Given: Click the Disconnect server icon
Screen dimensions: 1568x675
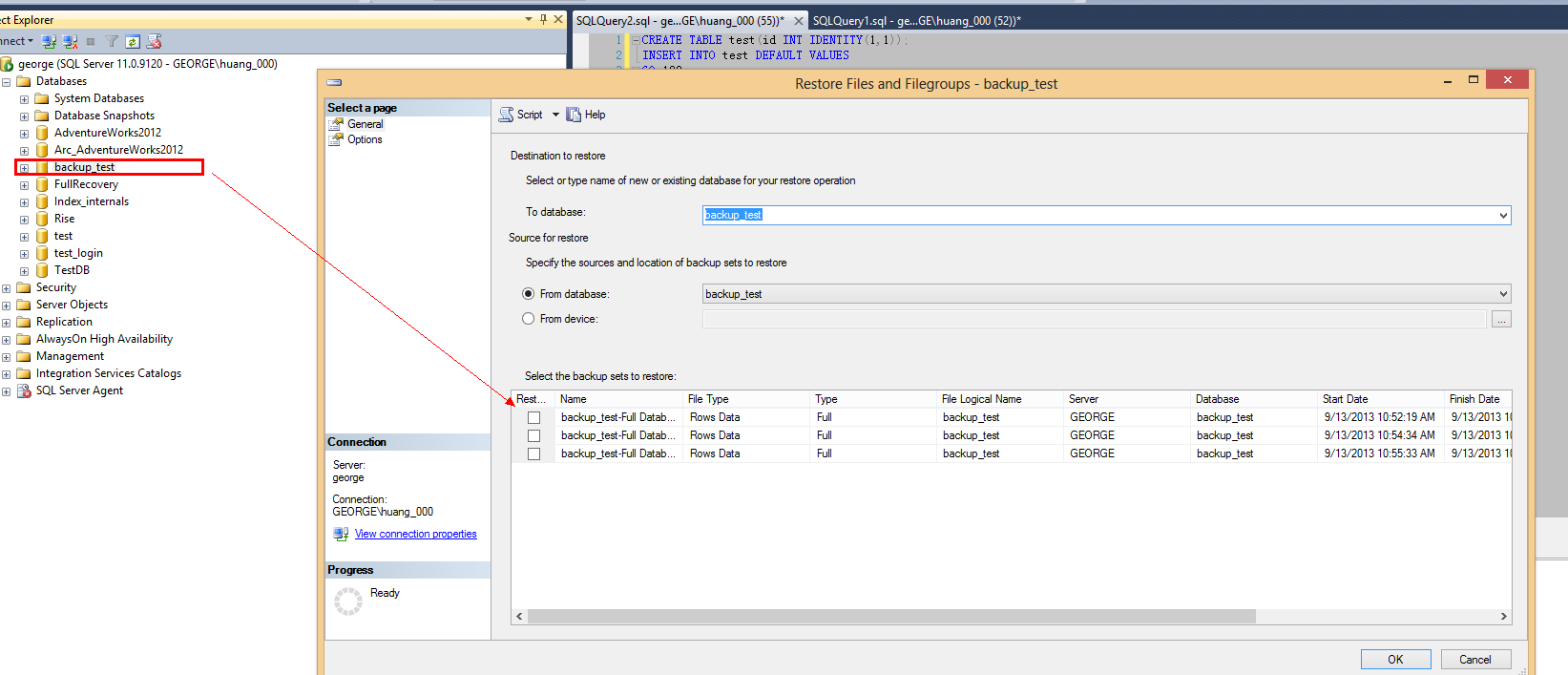Looking at the screenshot, I should click(x=70, y=41).
